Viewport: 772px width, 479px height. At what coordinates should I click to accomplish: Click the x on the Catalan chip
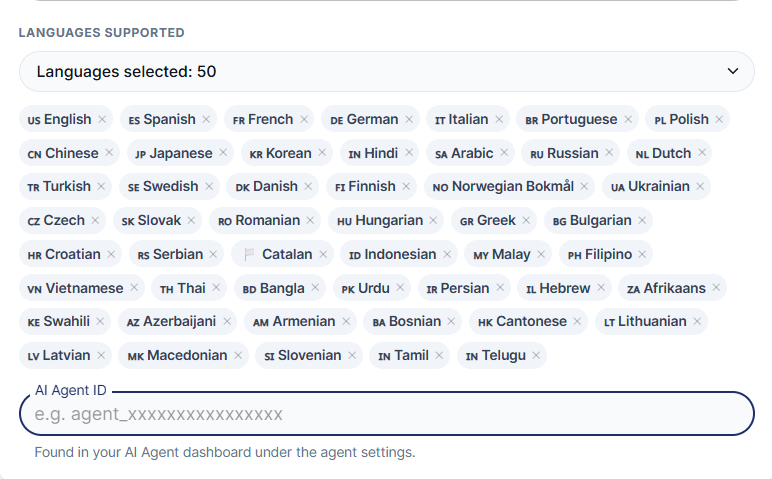tap(323, 254)
